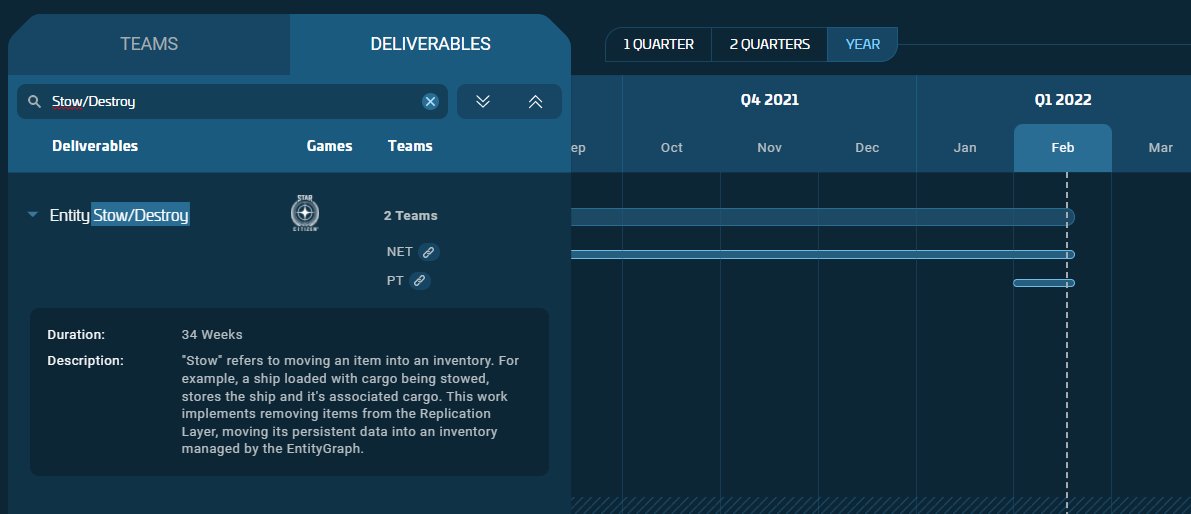Click the Jan month column header

(x=965, y=148)
